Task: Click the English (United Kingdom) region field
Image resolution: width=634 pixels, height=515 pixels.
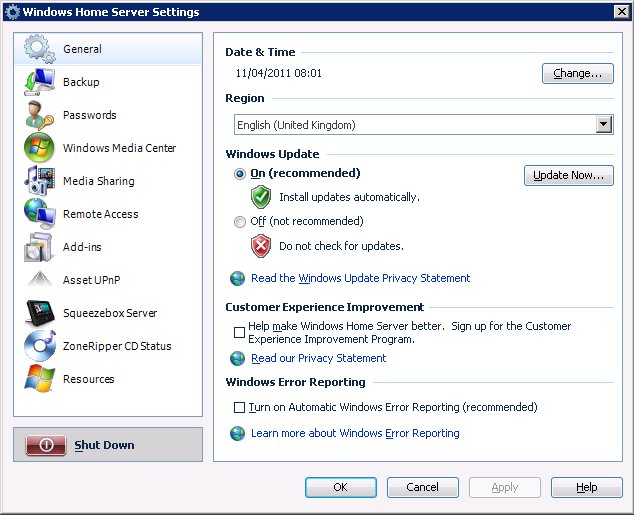Action: click(423, 125)
